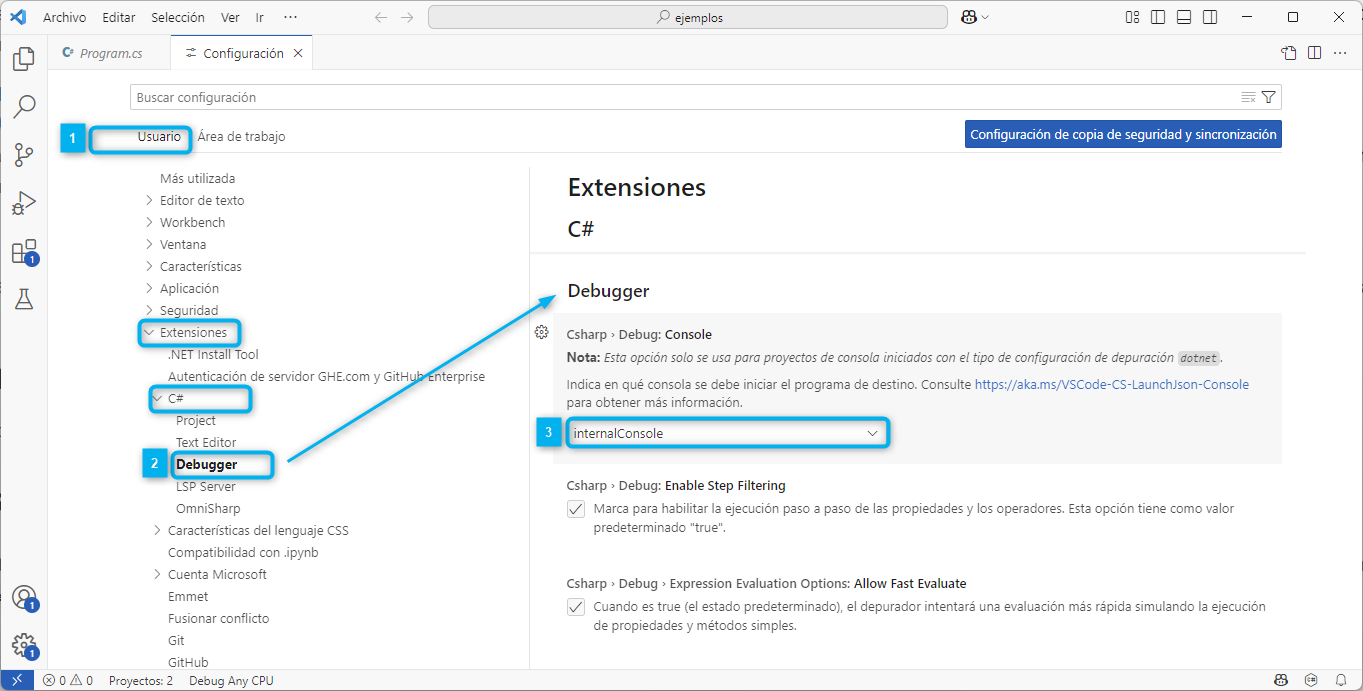Screen dimensions: 1363x691
Task: Open the Testing flask view
Action: click(x=24, y=298)
